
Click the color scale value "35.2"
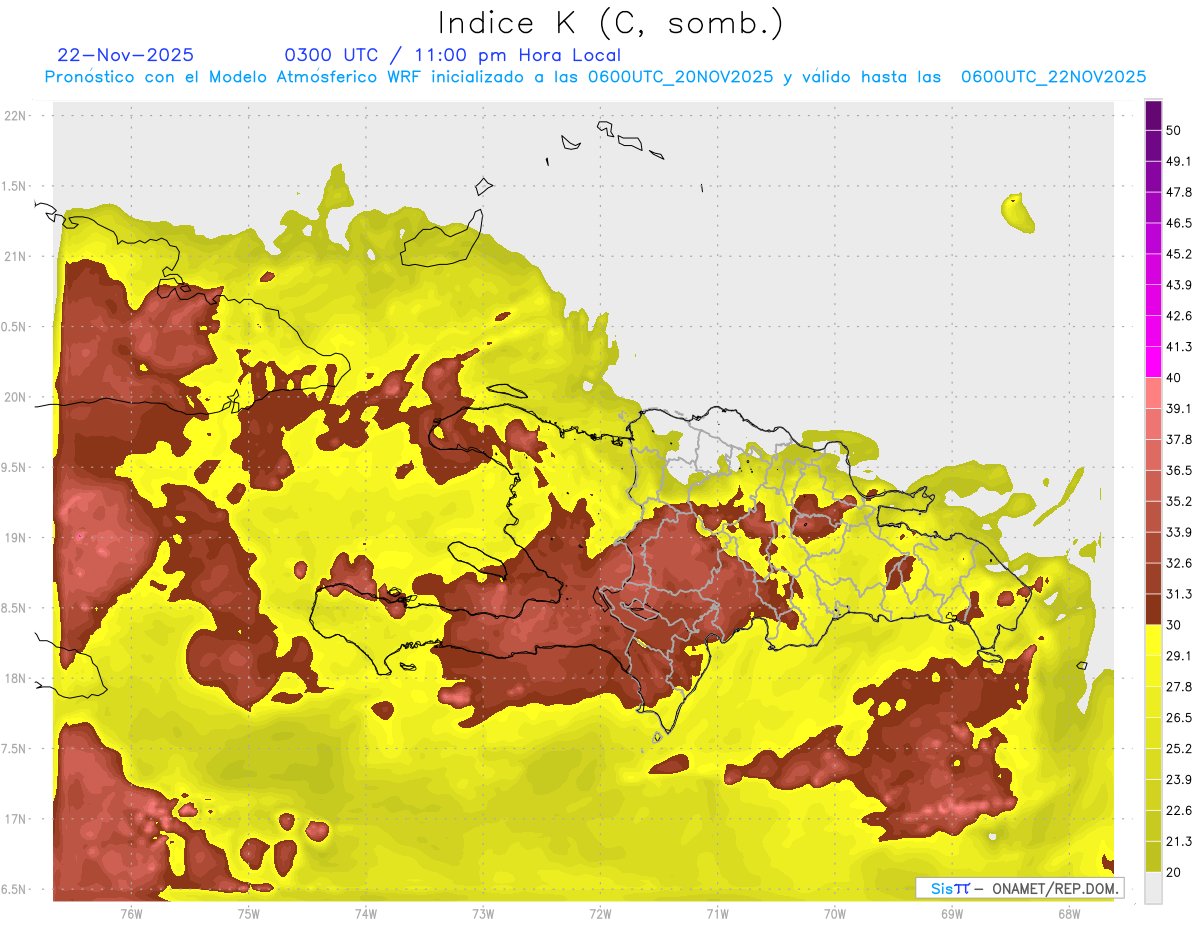click(x=1179, y=501)
